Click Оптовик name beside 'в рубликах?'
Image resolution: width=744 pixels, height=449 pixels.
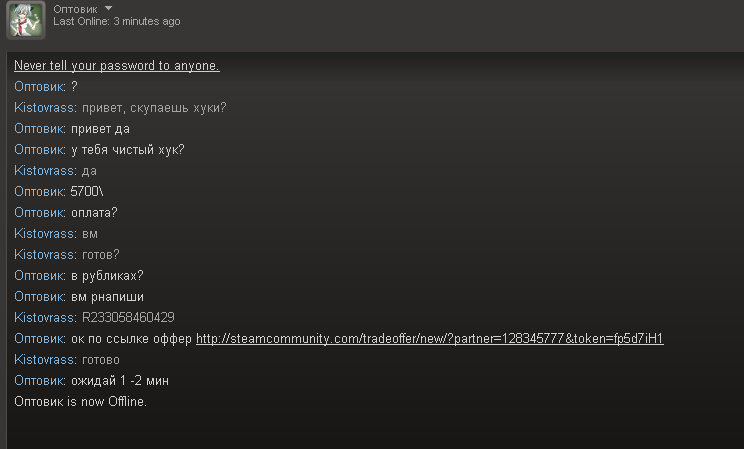(40, 276)
